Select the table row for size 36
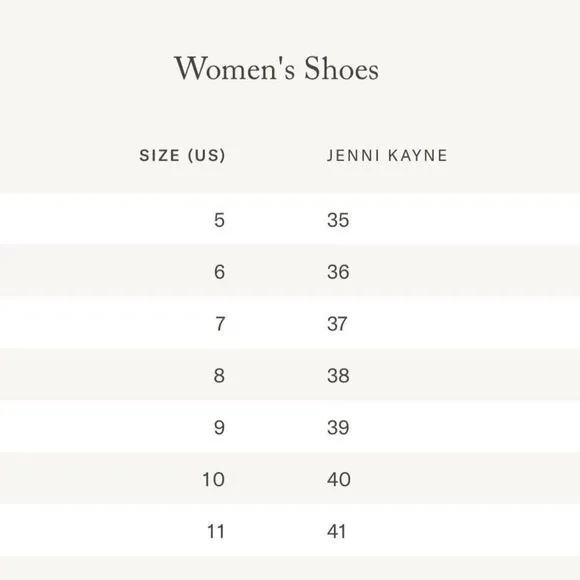 click(x=290, y=270)
